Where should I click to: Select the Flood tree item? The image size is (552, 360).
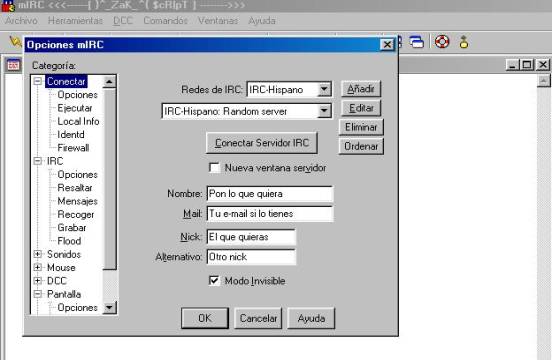coord(69,241)
